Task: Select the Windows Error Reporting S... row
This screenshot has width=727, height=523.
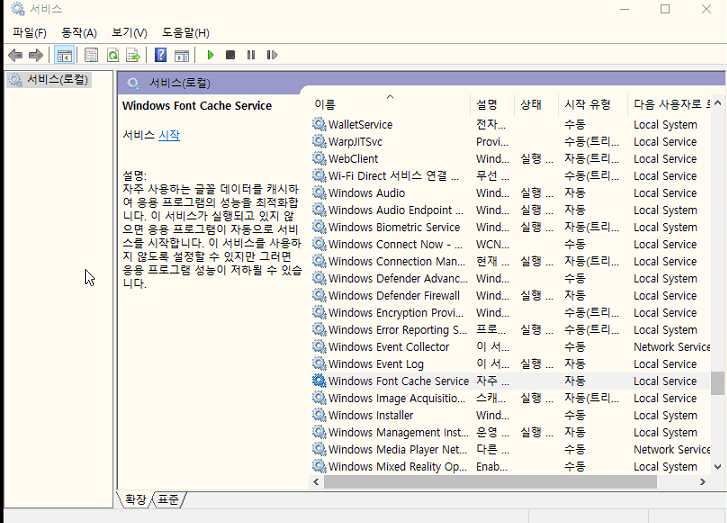Action: [x=510, y=330]
